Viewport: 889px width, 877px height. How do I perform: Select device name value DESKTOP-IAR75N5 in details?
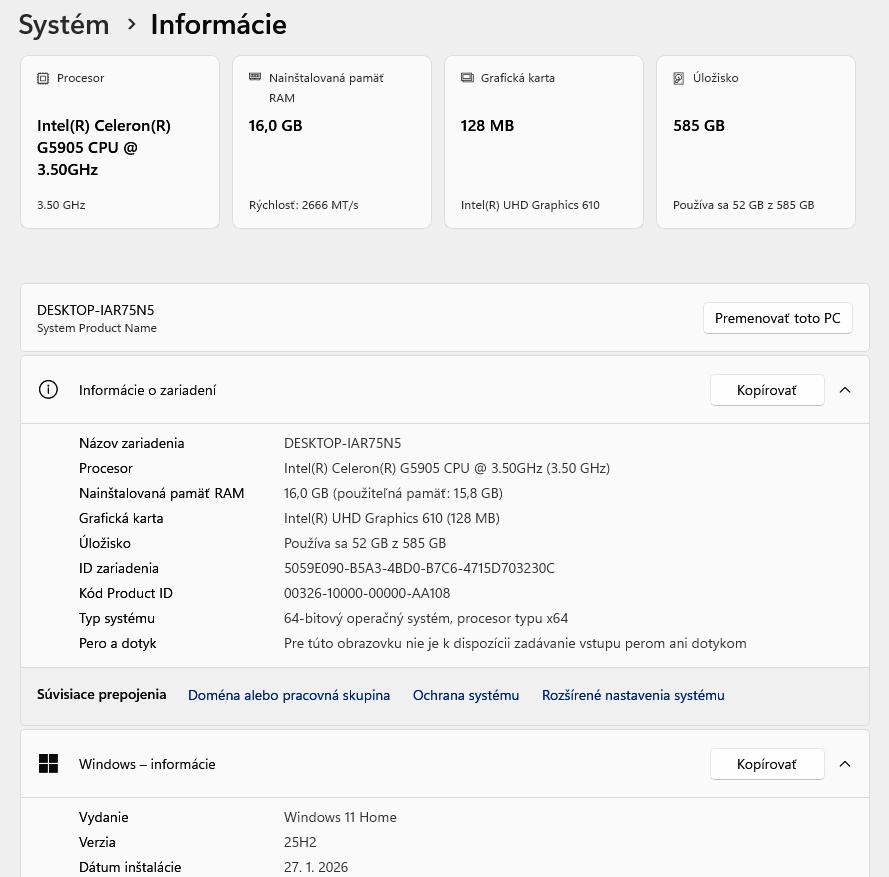coord(342,443)
